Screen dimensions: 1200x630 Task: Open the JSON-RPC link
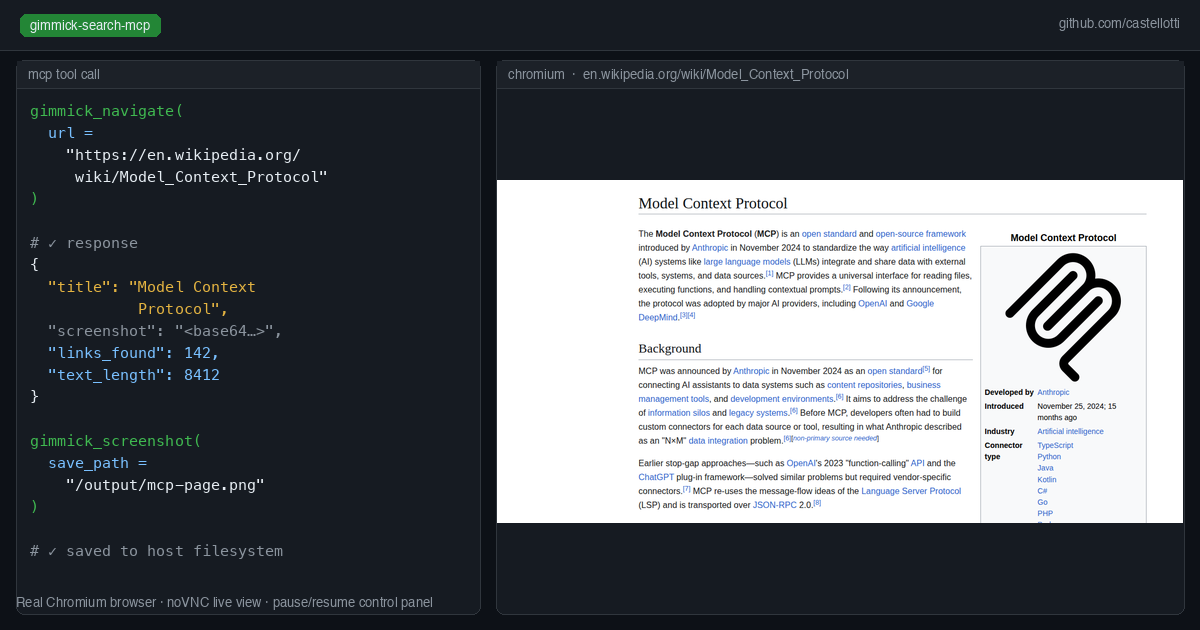tap(775, 505)
